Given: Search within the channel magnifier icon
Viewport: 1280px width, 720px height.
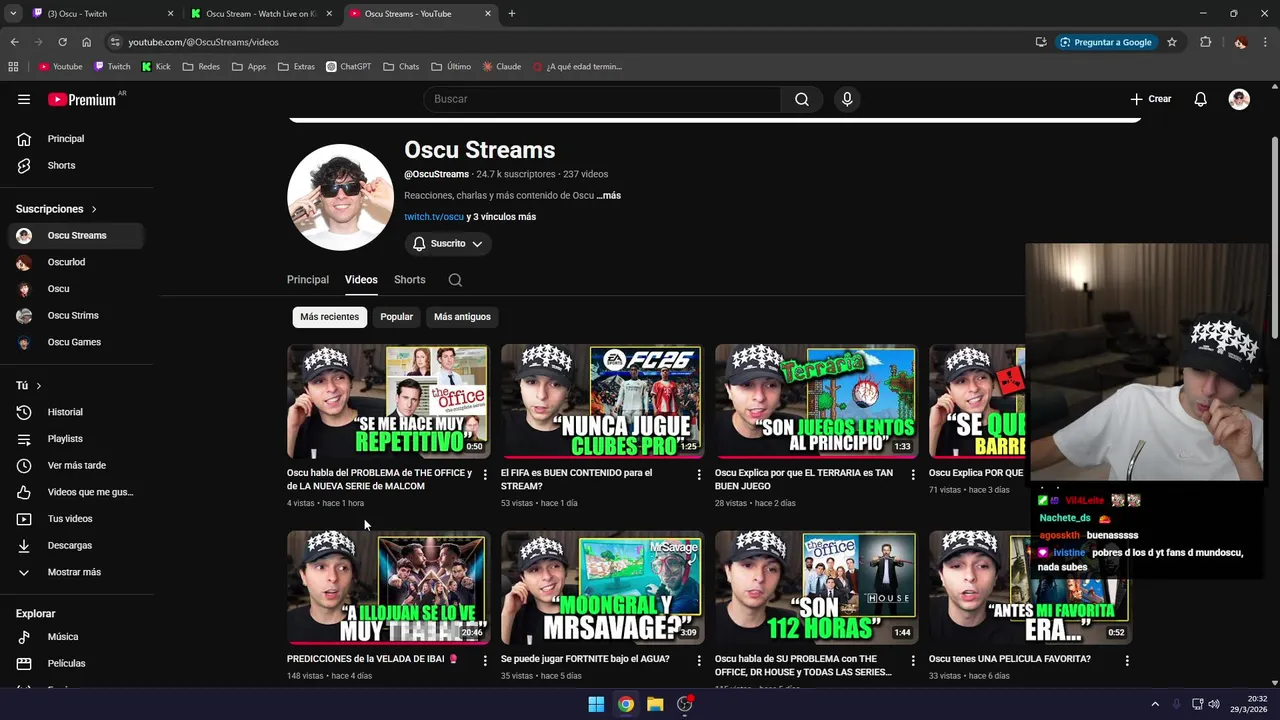Looking at the screenshot, I should [455, 280].
